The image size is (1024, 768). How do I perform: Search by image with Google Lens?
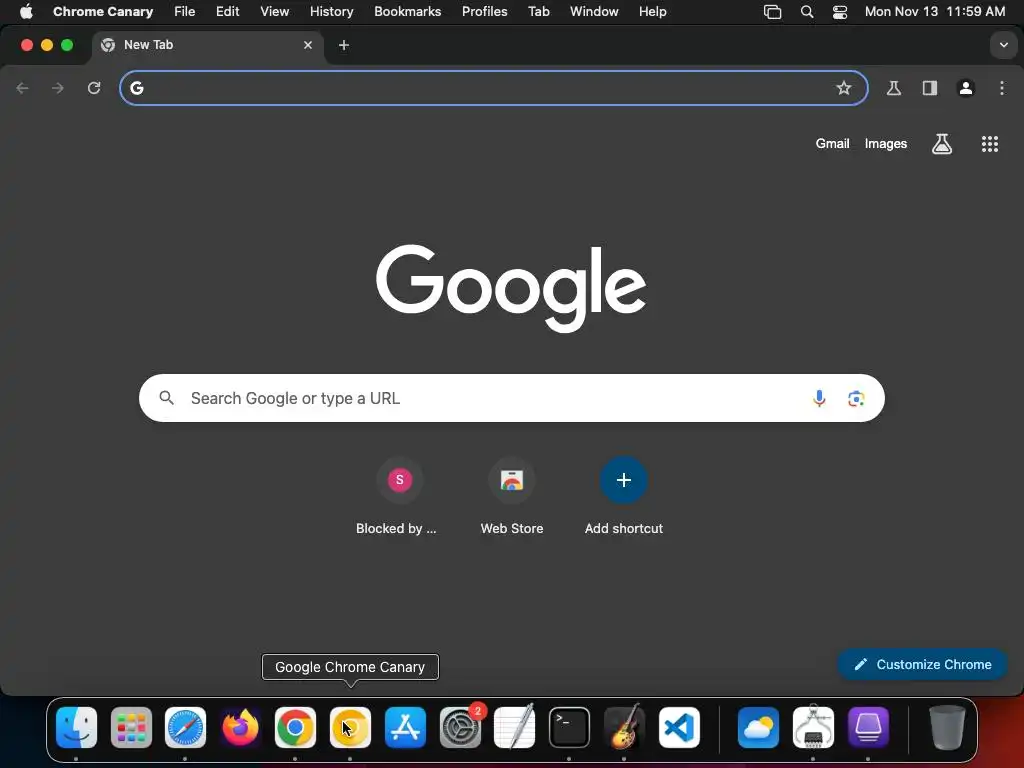(856, 398)
